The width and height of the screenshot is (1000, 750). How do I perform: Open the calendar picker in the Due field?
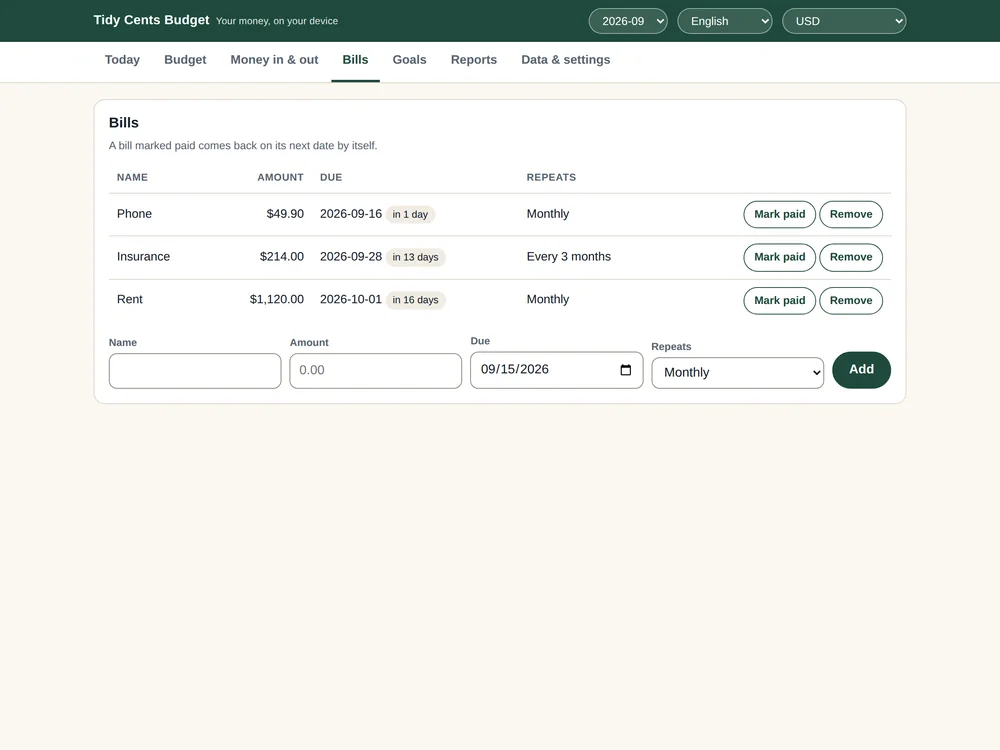click(x=625, y=370)
